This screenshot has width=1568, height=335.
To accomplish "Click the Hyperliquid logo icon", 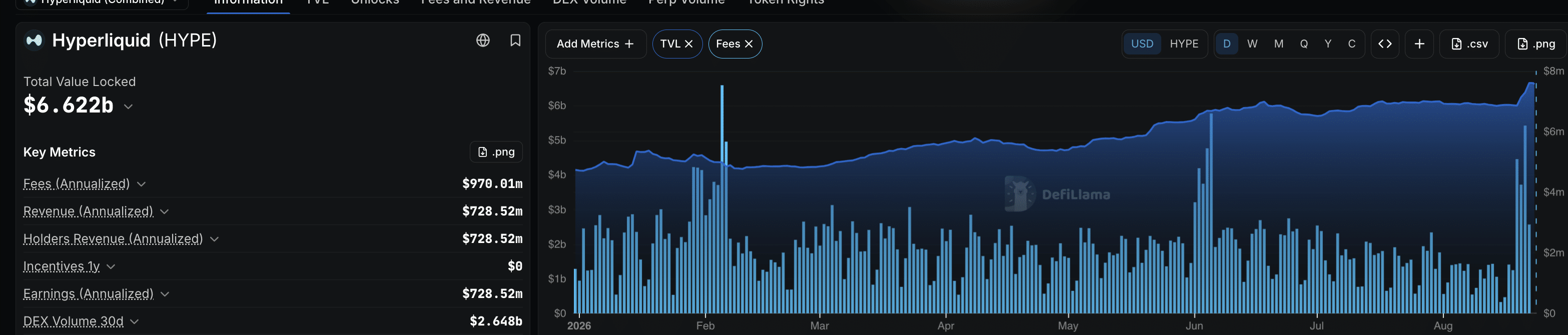I will [34, 40].
